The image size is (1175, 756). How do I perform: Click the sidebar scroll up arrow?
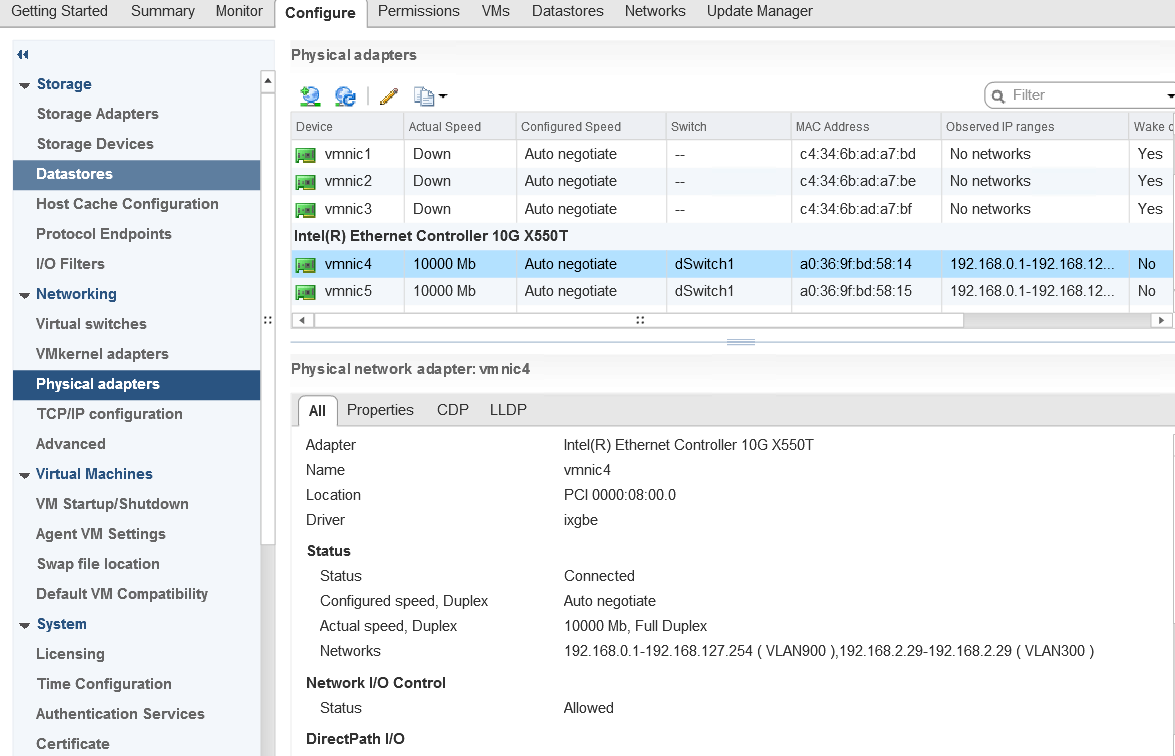pos(268,81)
